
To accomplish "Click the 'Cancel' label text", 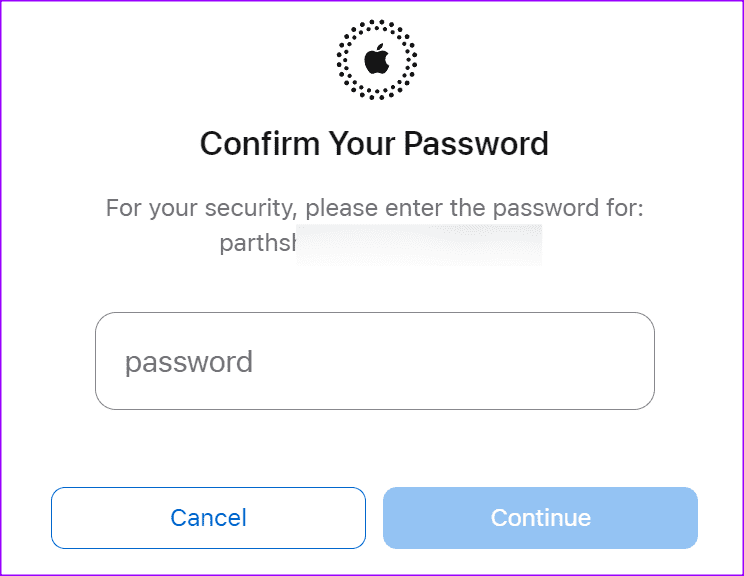I will click(x=208, y=518).
